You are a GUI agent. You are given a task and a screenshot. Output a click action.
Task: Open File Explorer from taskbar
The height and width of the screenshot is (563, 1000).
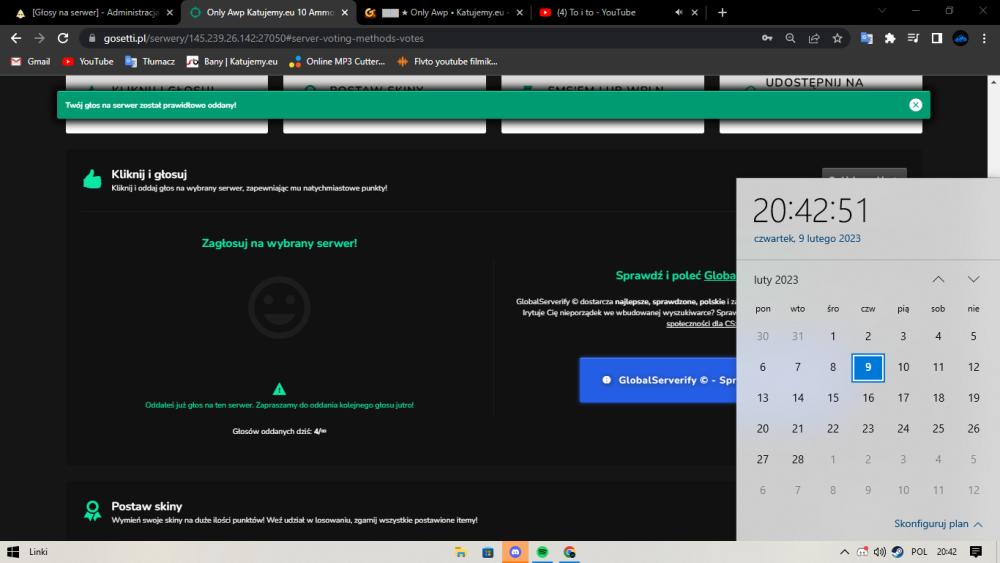(x=460, y=552)
